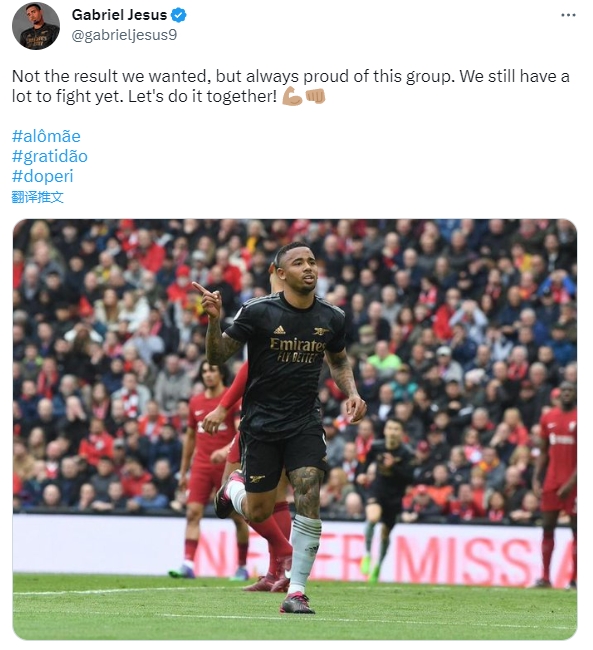This screenshot has height=650, width=593.
Task: Open Gabriel Jesus's profile avatar
Action: 36,25
